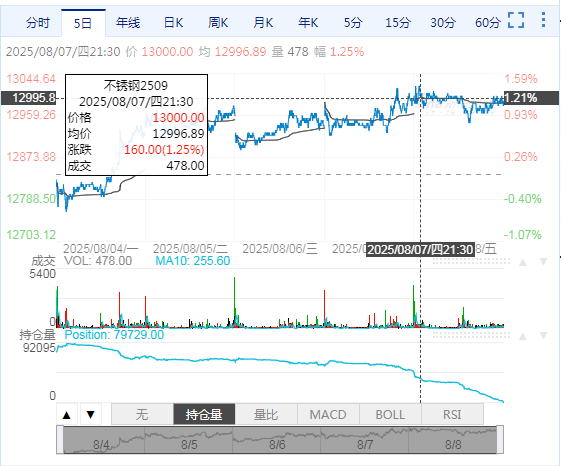
Task: Click the highlighted 2025/08/07/四21:30 crosshair time label
Action: point(420,249)
